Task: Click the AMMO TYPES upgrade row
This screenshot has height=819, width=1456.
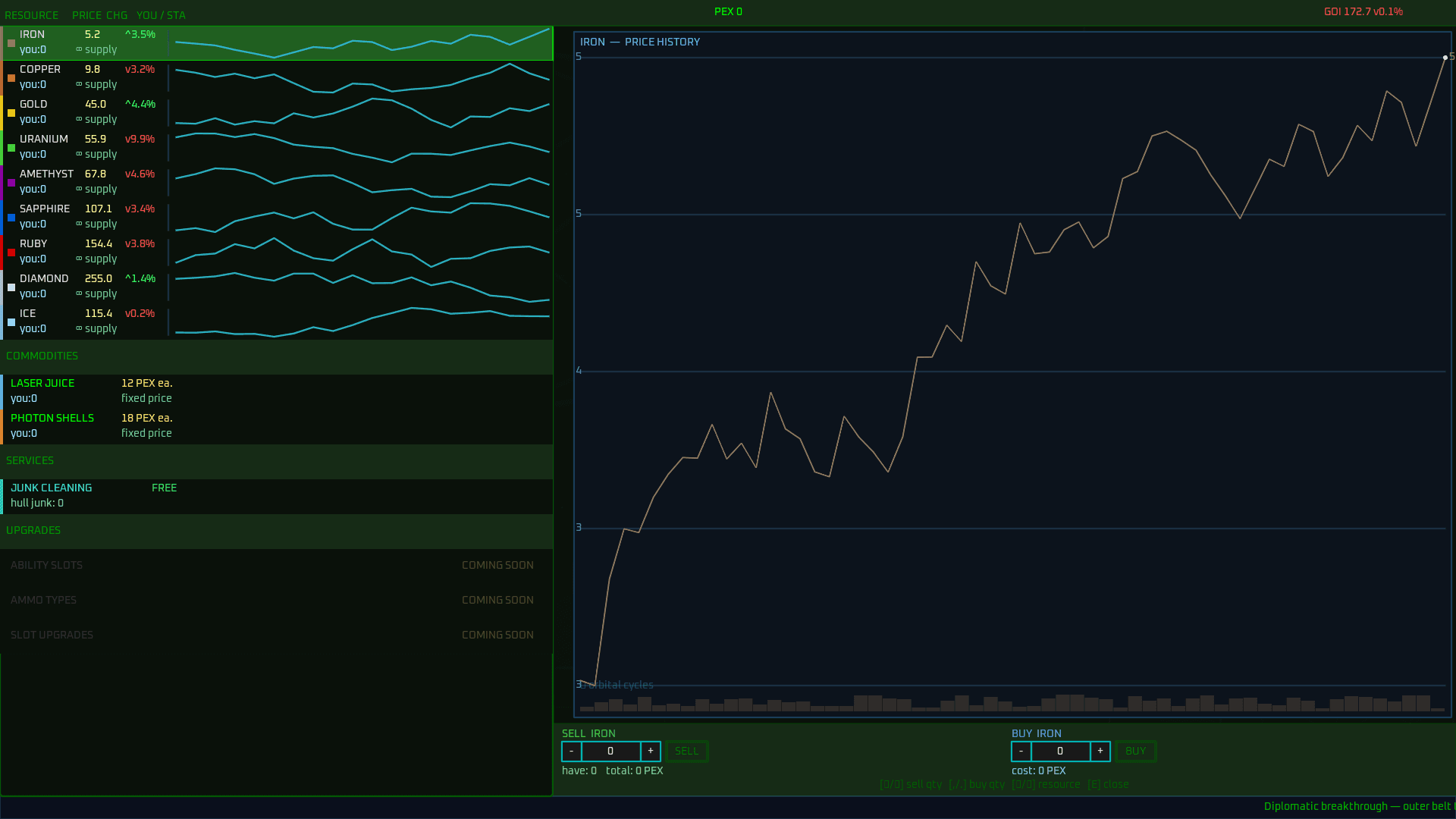Action: (277, 601)
